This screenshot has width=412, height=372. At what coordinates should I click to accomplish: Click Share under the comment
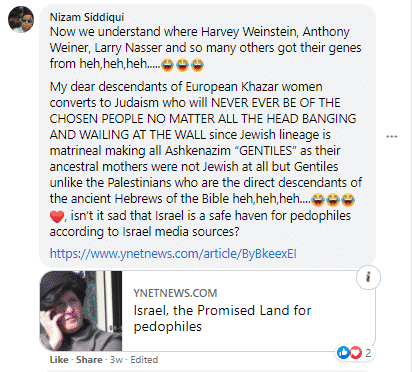[89, 360]
